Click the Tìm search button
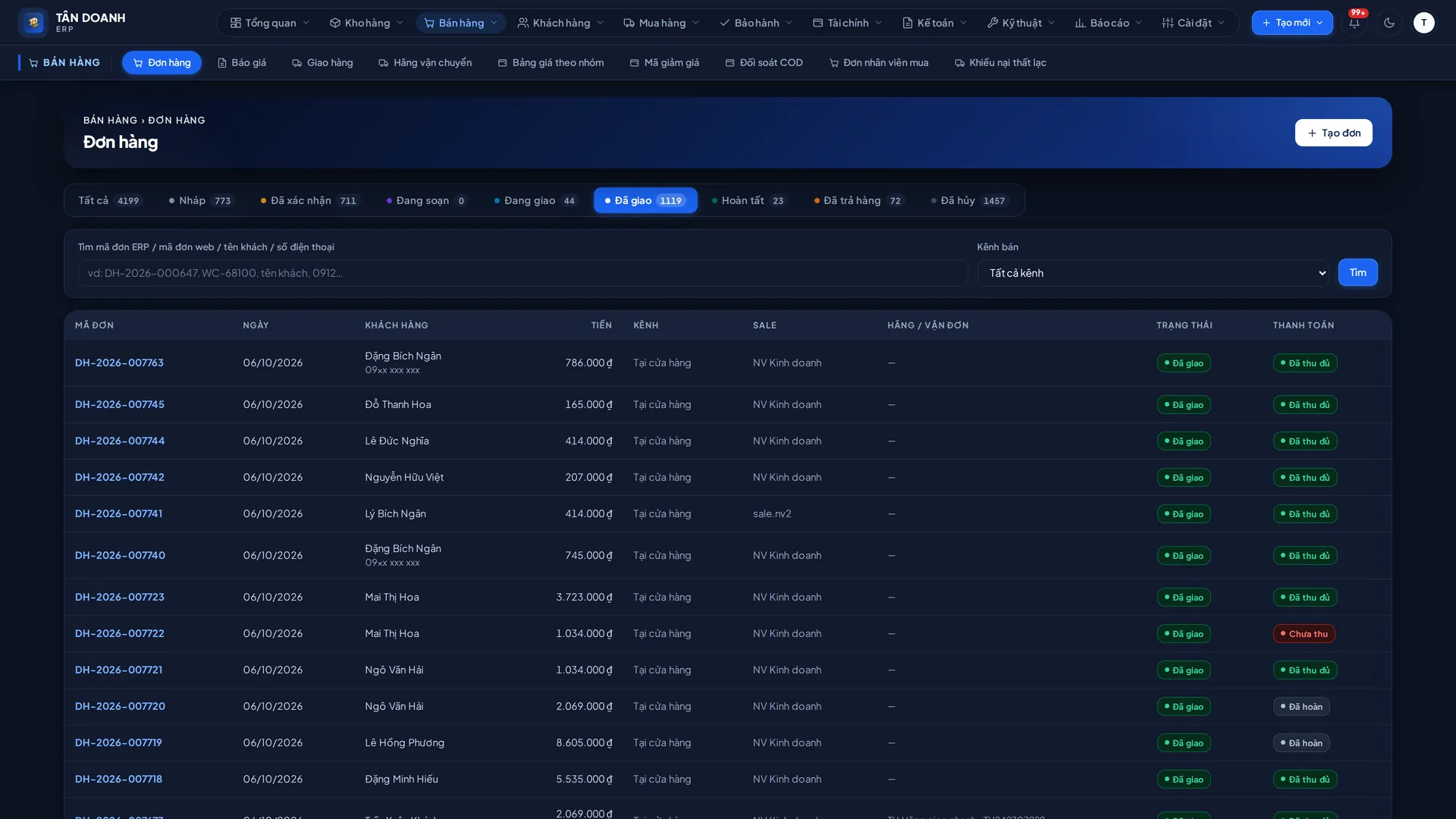The width and height of the screenshot is (1456, 819). pyautogui.click(x=1357, y=272)
